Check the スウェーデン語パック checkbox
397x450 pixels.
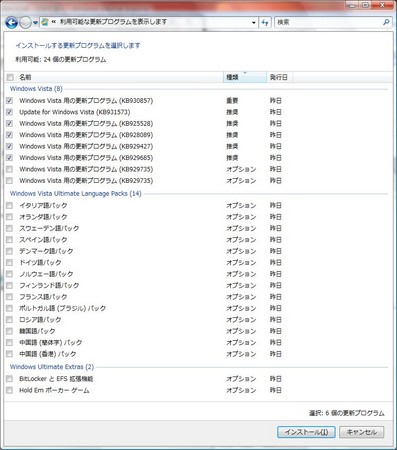(x=9, y=228)
